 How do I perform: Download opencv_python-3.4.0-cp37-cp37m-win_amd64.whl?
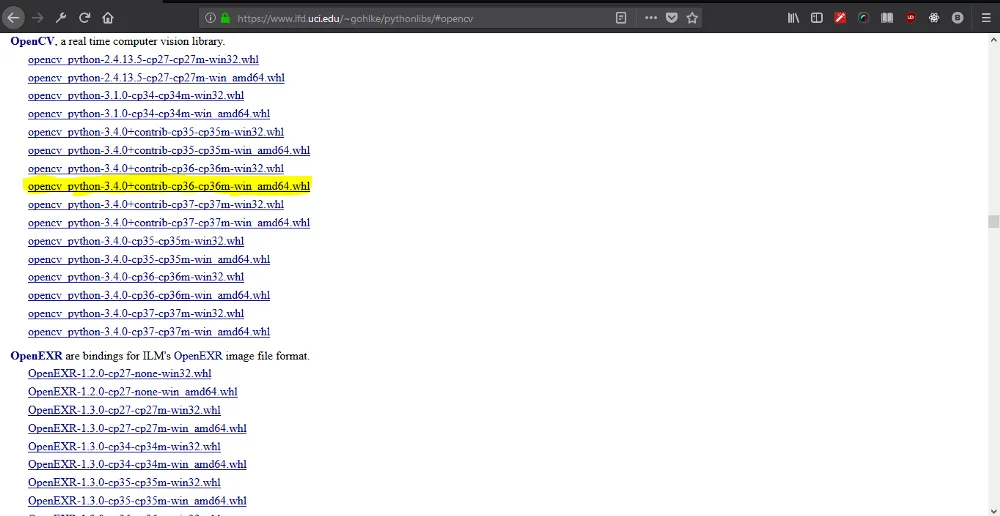[149, 332]
